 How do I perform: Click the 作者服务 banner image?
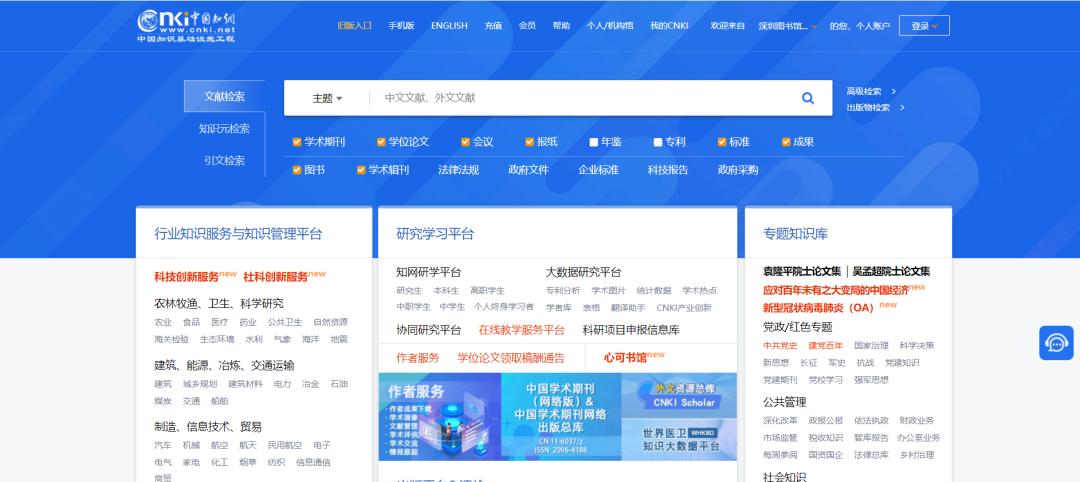(x=439, y=416)
